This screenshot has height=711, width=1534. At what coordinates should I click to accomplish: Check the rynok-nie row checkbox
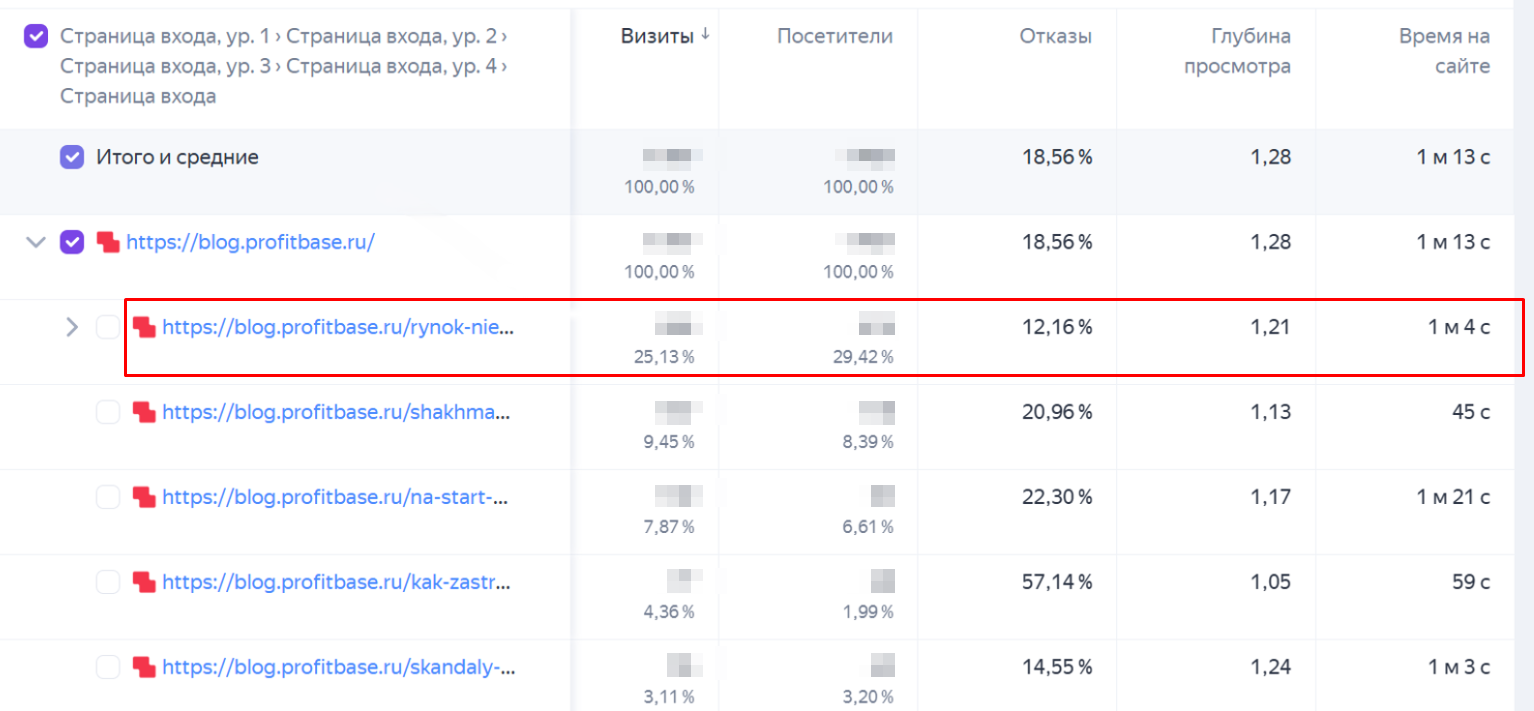[x=107, y=327]
